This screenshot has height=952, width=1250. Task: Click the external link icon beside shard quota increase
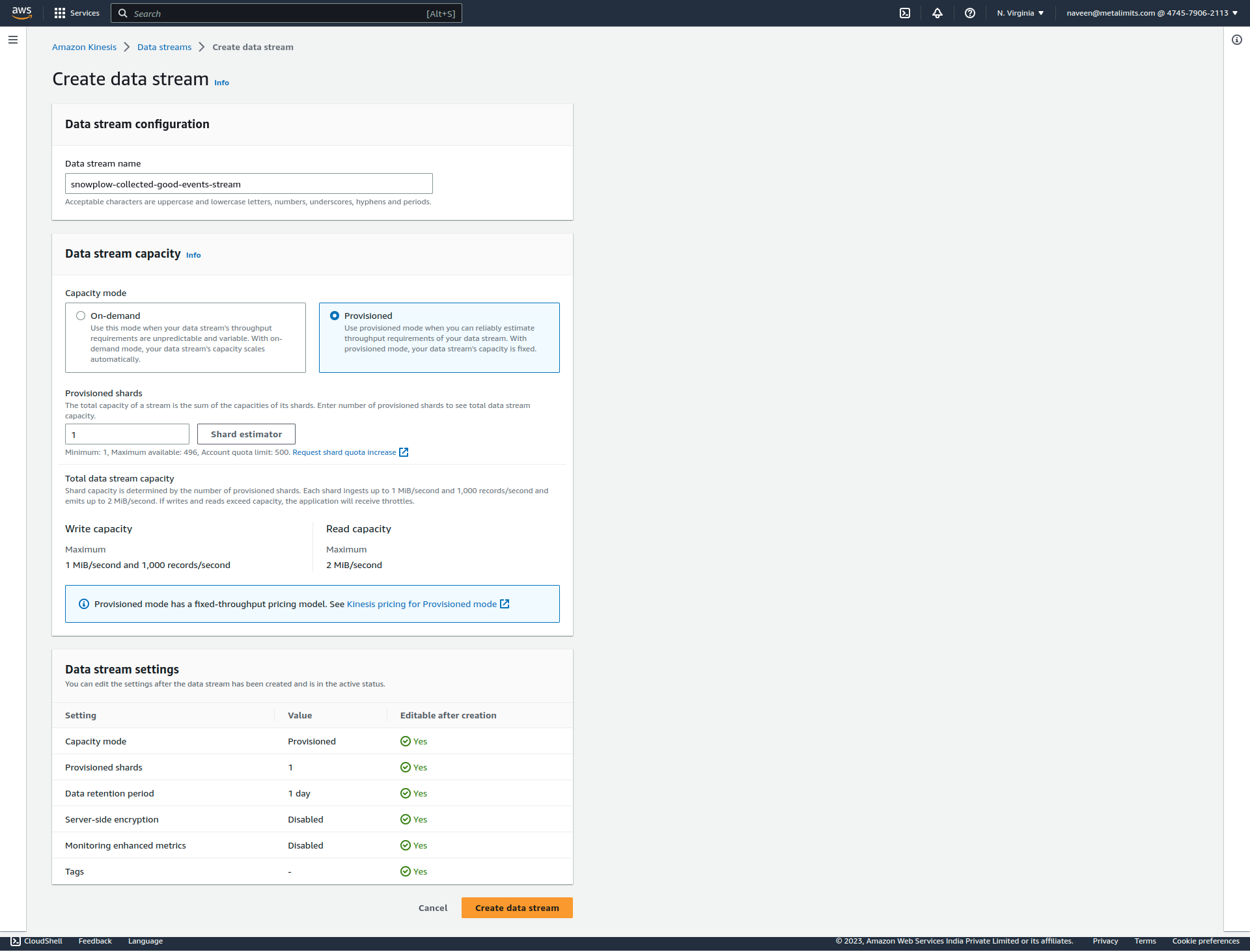[404, 452]
